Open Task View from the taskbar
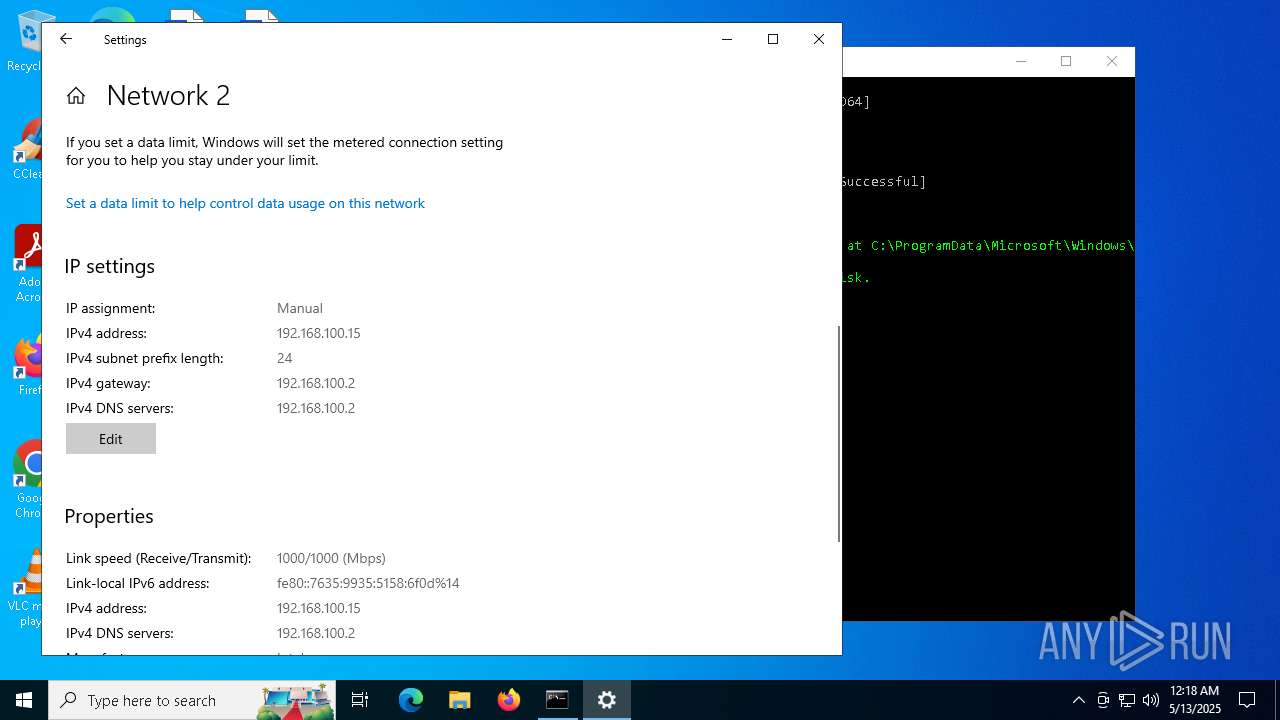Screen dimensions: 1280x720 pyautogui.click(x=360, y=700)
